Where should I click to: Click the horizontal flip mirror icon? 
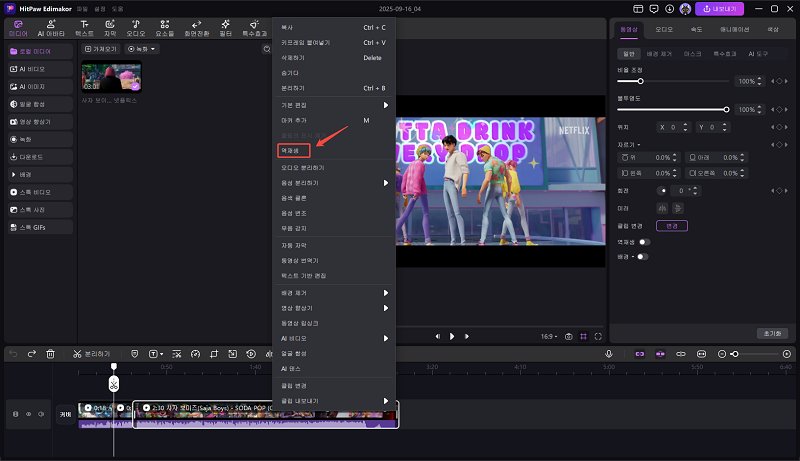coord(662,208)
